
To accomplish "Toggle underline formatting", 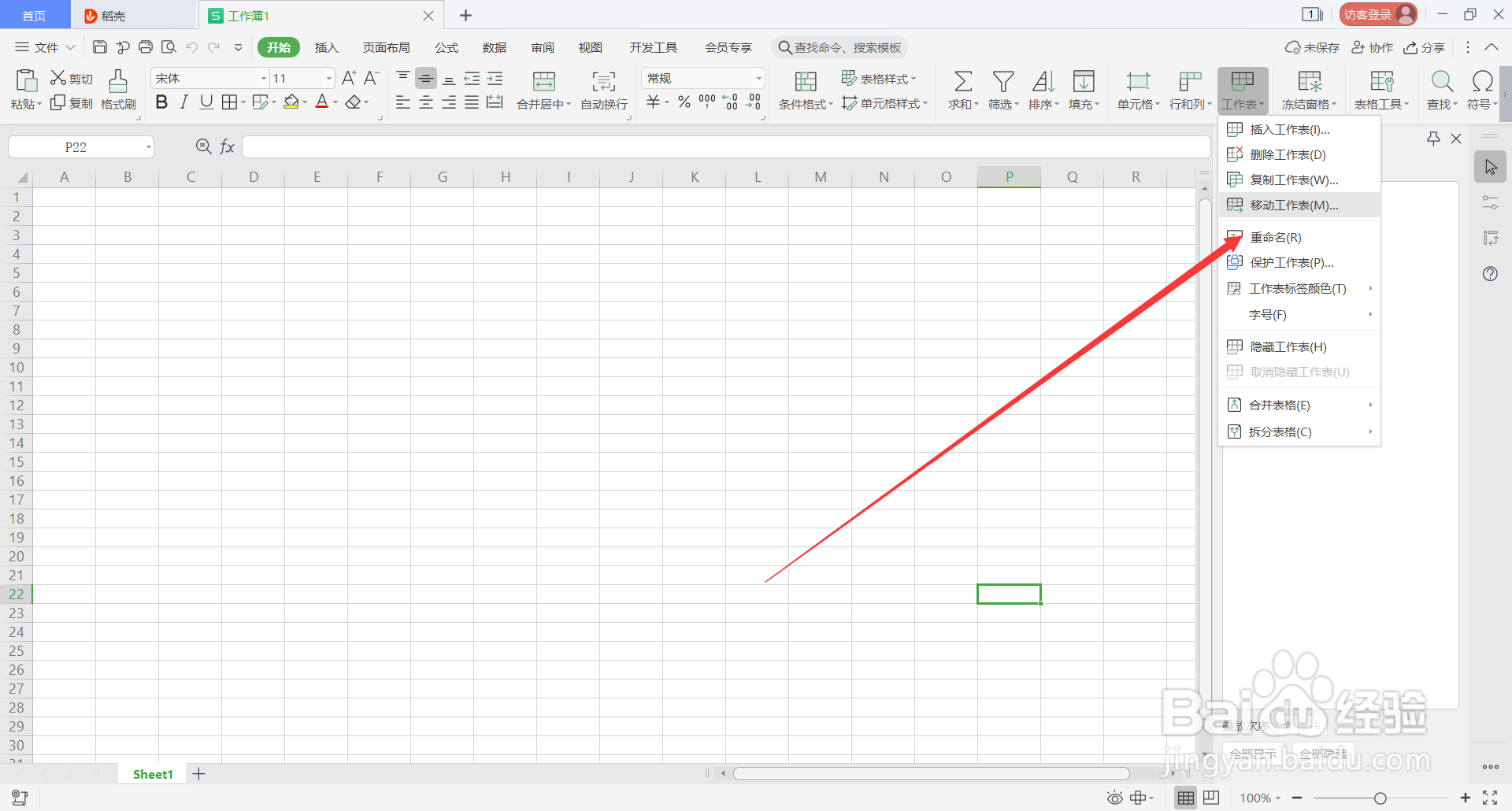I will pos(206,102).
